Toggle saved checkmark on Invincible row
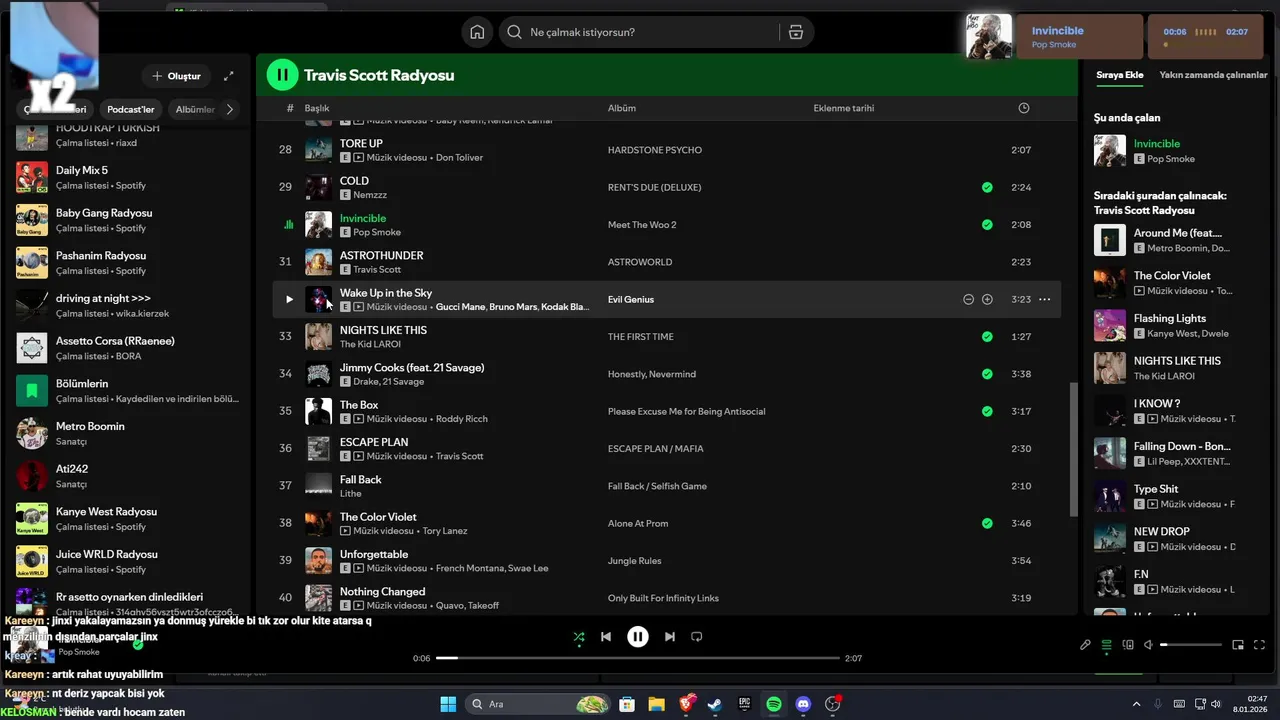Viewport: 1280px width, 720px height. [987, 225]
